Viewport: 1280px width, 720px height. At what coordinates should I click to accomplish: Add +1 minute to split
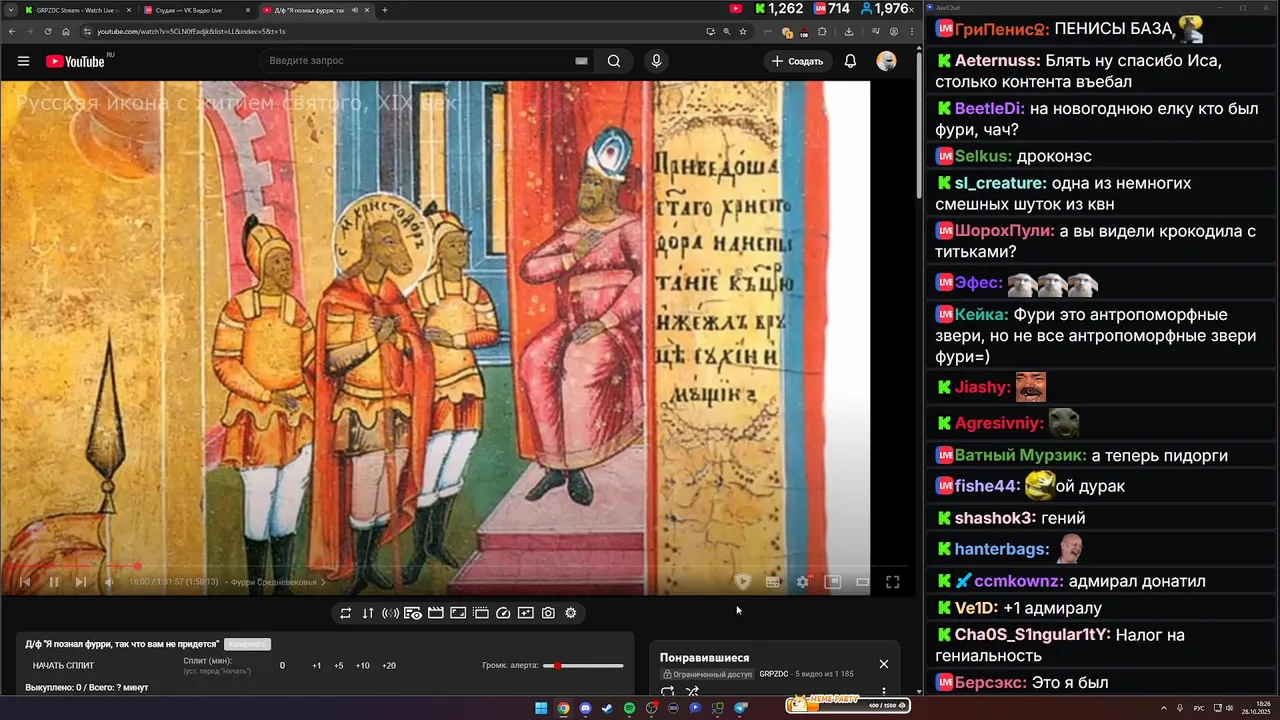click(x=316, y=665)
